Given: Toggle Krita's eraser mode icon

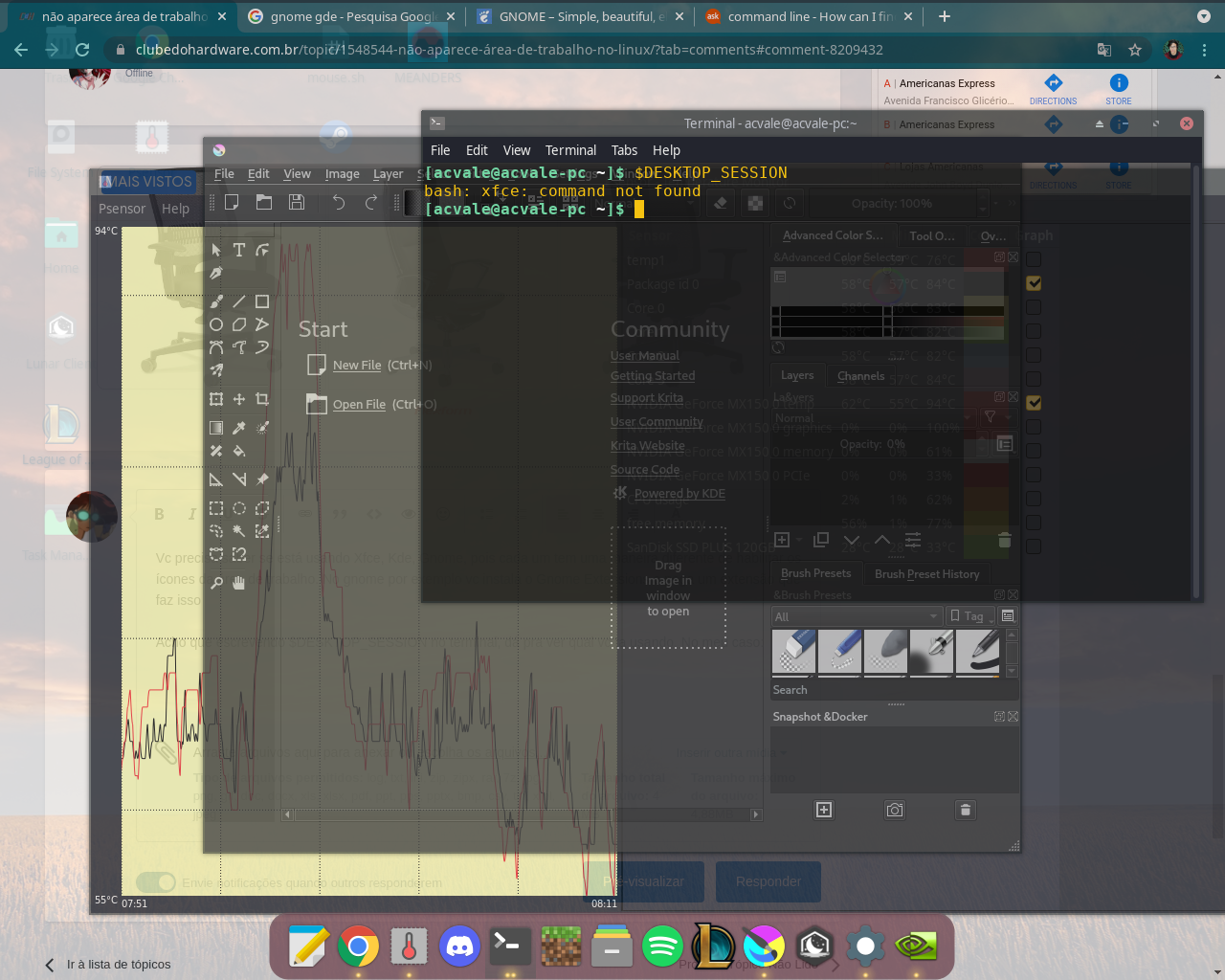Looking at the screenshot, I should coord(722,203).
